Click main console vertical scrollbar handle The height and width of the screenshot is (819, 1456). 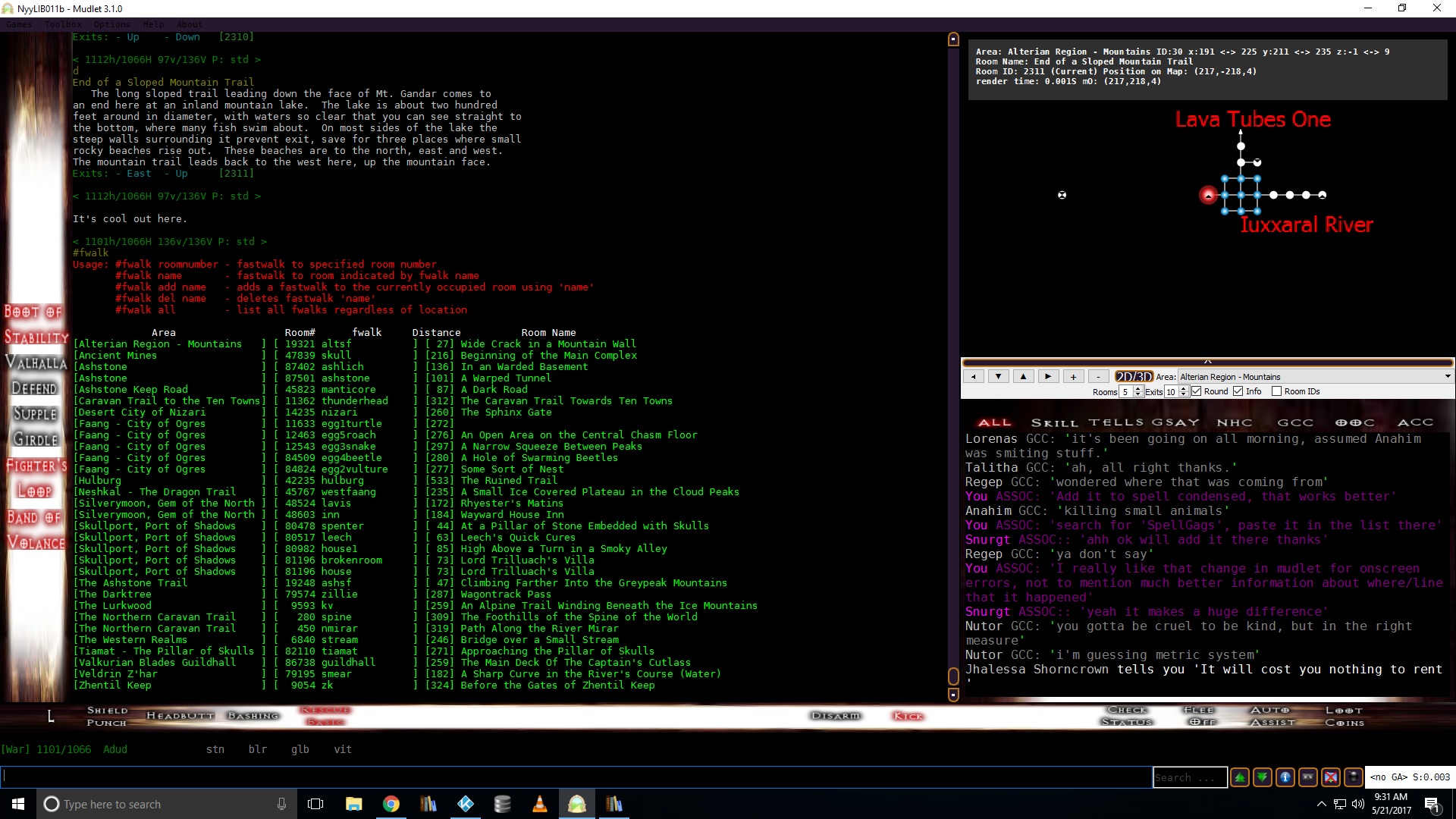953,676
